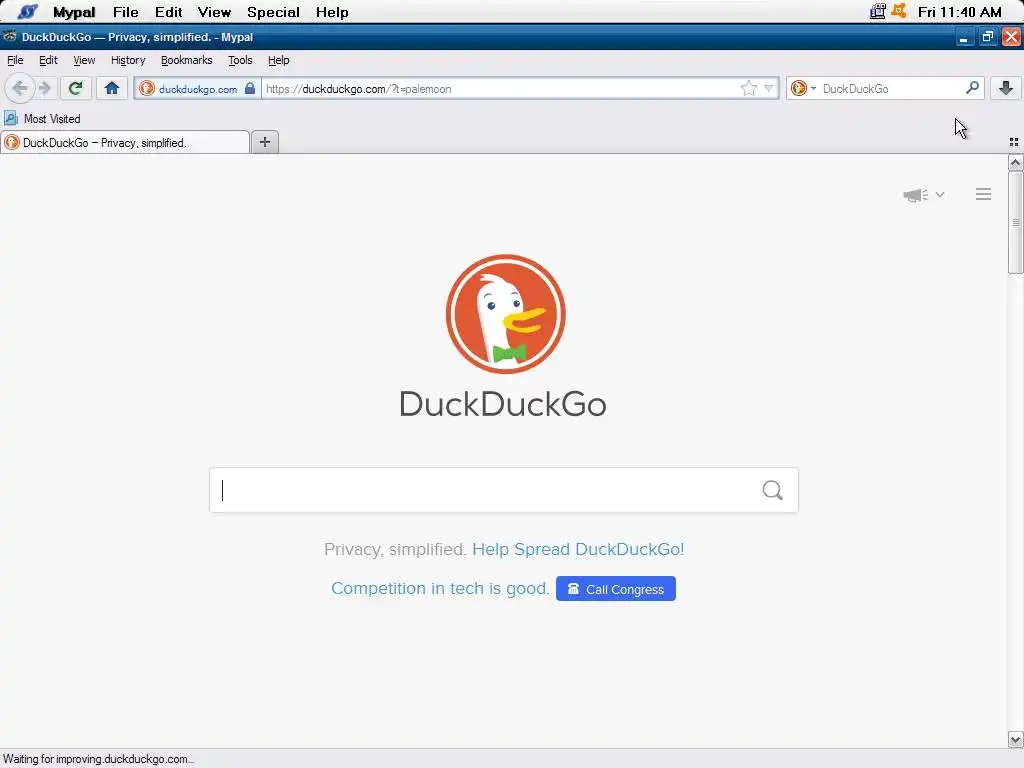Viewport: 1024px width, 768px height.
Task: Open the top bar Special menu
Action: (273, 12)
